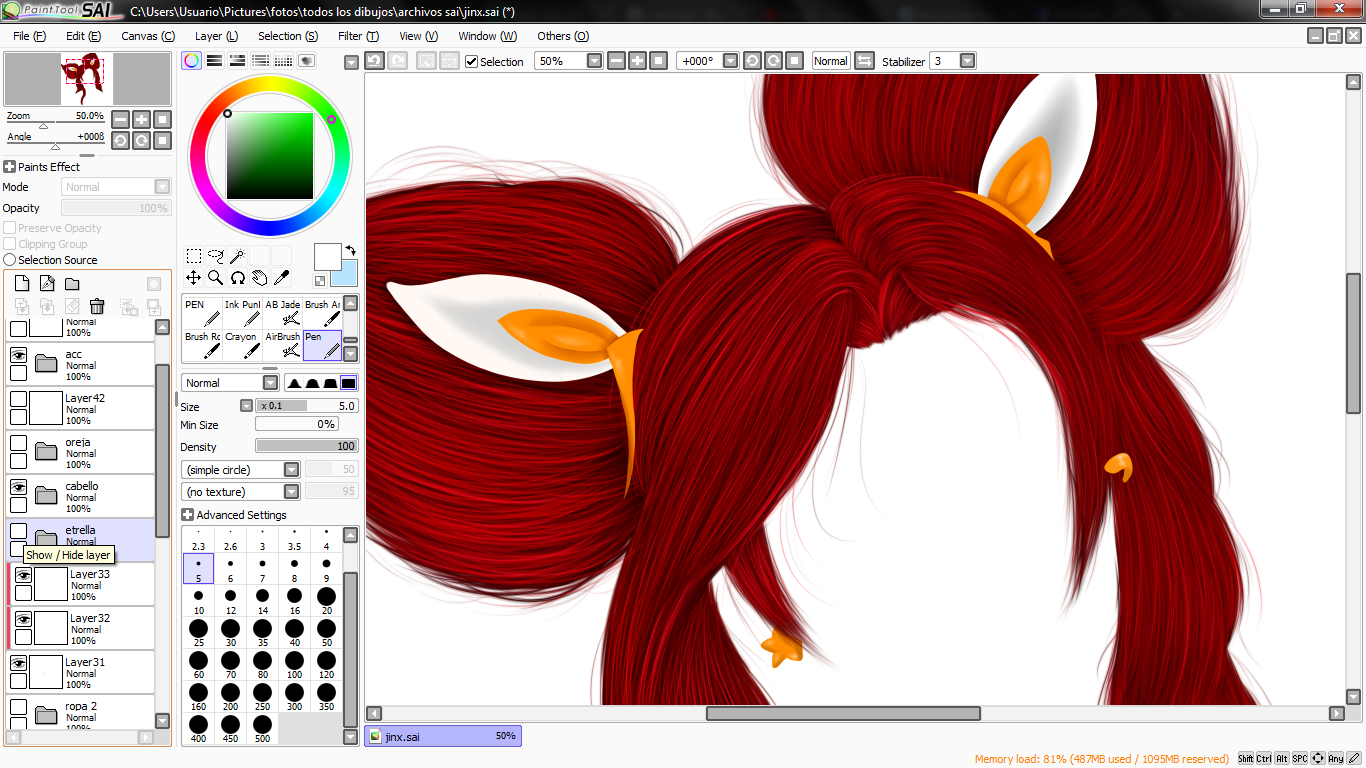Open the Canvas menu
The height and width of the screenshot is (768, 1366).
coord(147,36)
